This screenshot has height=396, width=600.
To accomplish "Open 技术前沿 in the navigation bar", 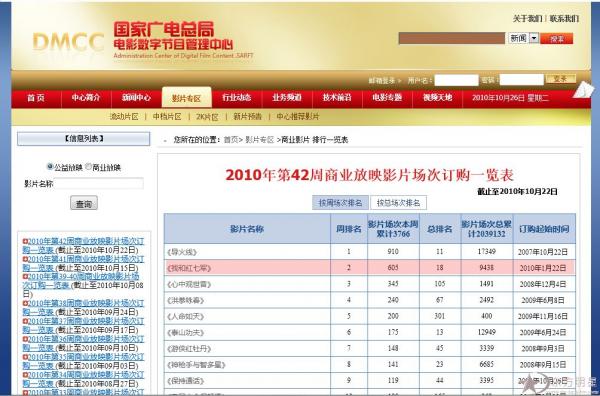I will click(x=337, y=98).
